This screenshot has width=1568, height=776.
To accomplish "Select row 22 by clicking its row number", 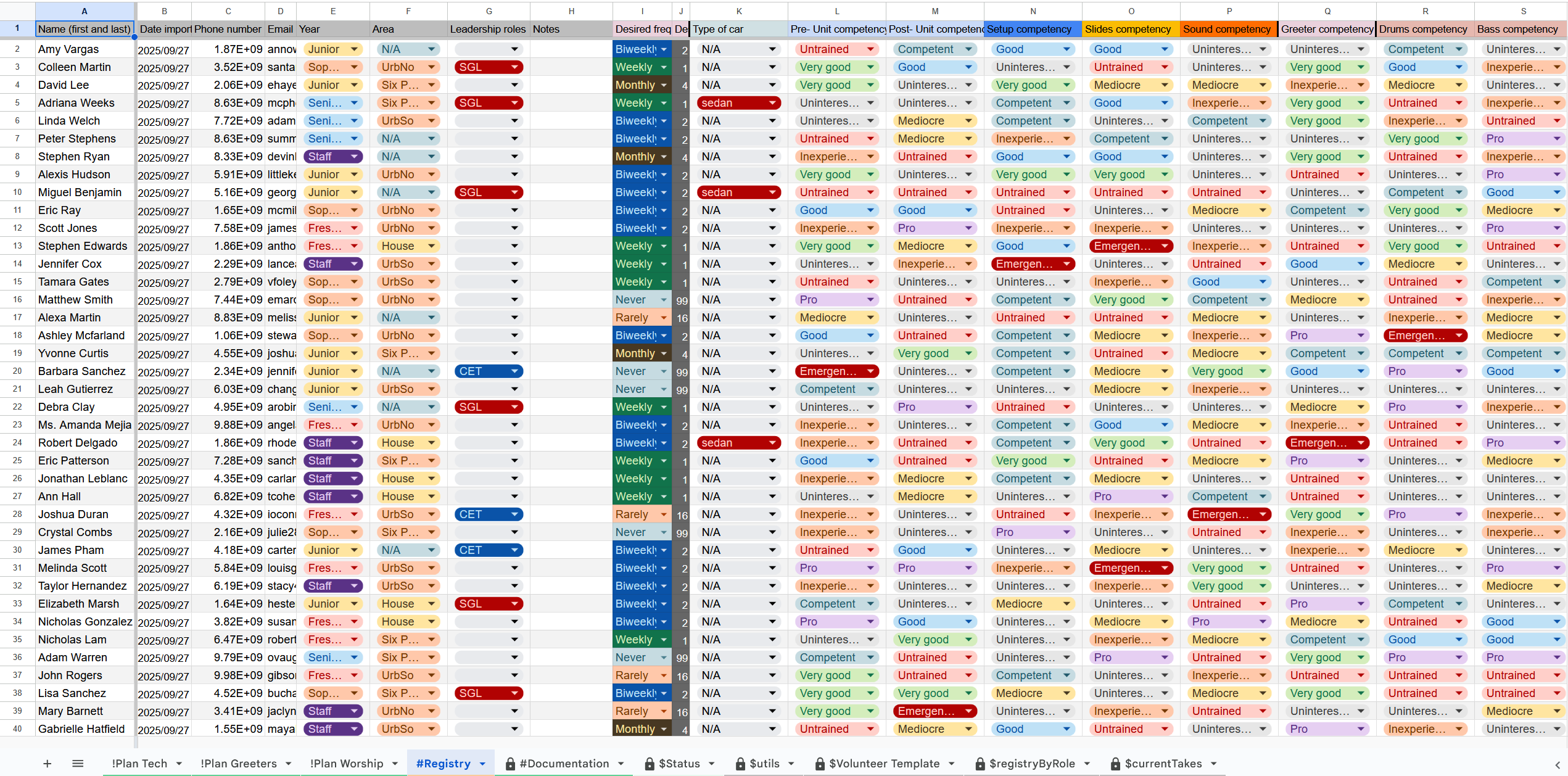I will [17, 407].
